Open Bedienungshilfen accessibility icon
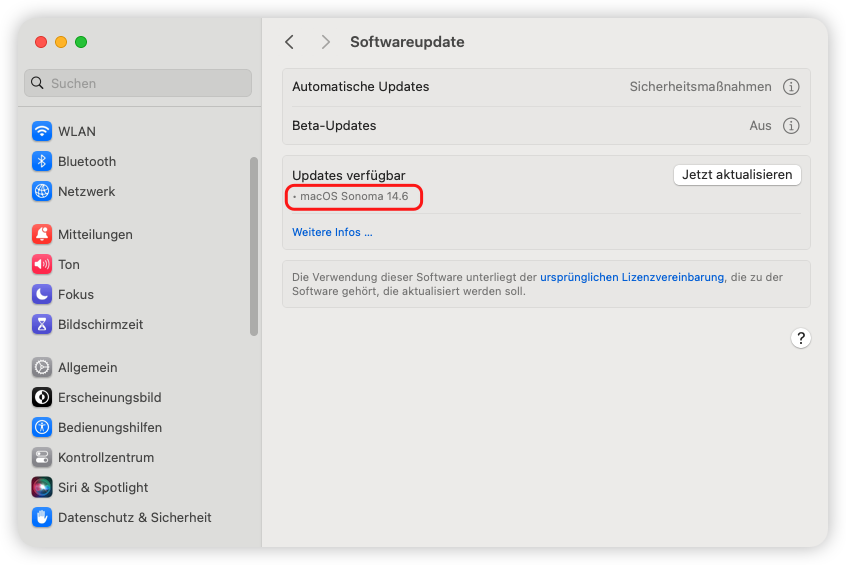This screenshot has height=565, width=846. point(42,427)
